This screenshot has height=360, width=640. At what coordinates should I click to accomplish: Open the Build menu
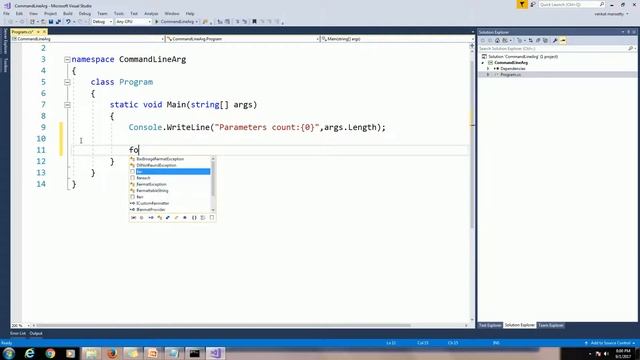(68, 13)
